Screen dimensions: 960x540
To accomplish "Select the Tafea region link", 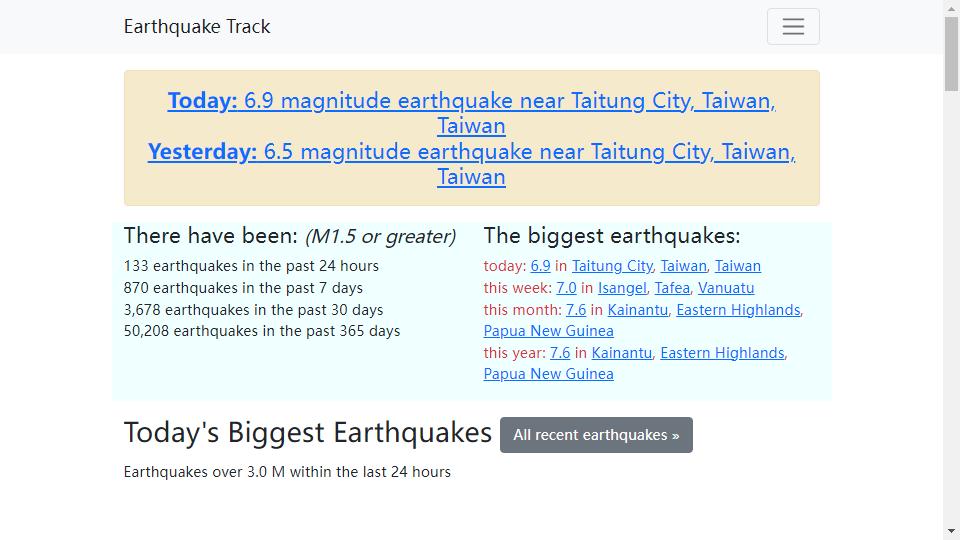I will click(x=672, y=288).
